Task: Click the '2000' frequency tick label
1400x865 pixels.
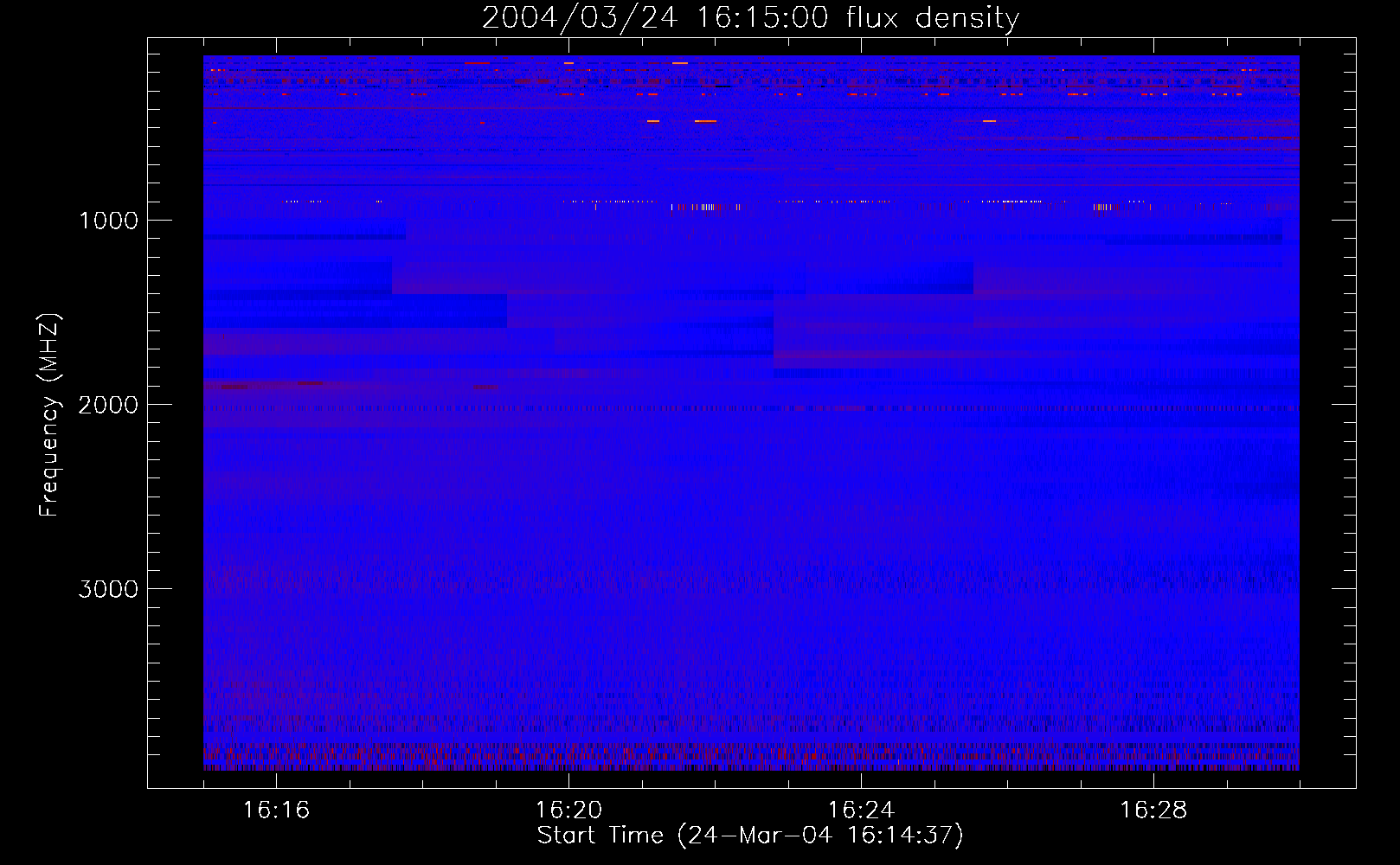Action: point(108,405)
